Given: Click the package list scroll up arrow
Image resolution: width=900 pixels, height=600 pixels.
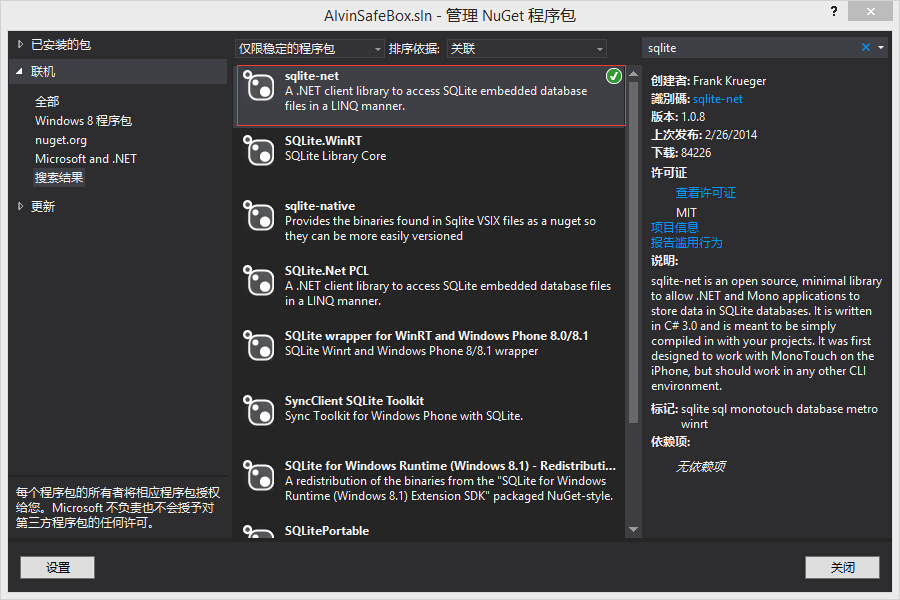Looking at the screenshot, I should point(634,73).
